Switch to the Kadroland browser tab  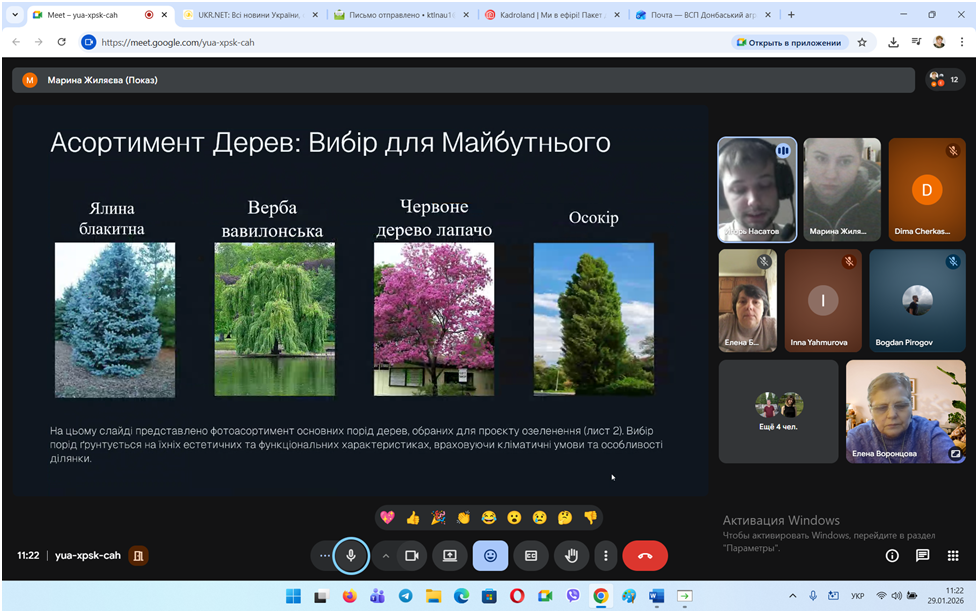tap(550, 15)
